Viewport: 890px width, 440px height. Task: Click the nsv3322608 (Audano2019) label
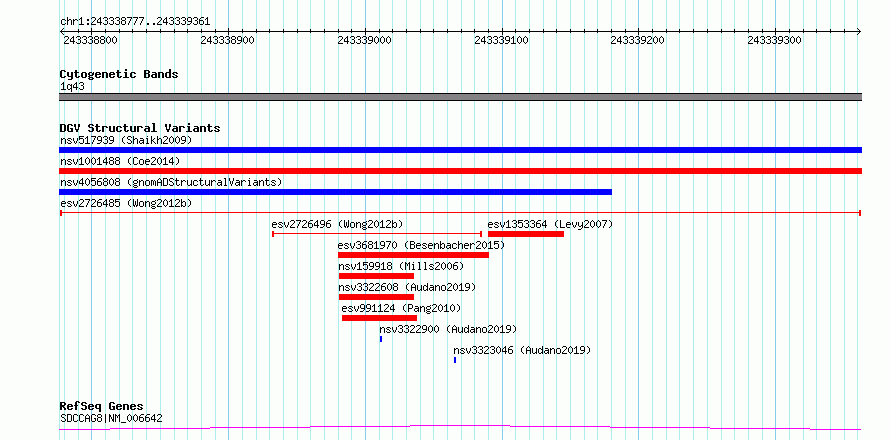pos(408,287)
